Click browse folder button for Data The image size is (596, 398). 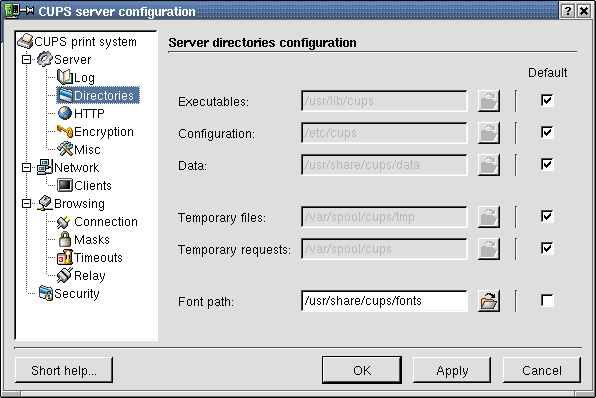coord(489,165)
